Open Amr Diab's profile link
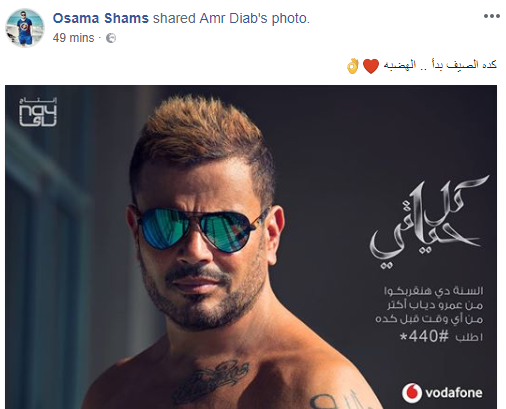 pos(233,18)
